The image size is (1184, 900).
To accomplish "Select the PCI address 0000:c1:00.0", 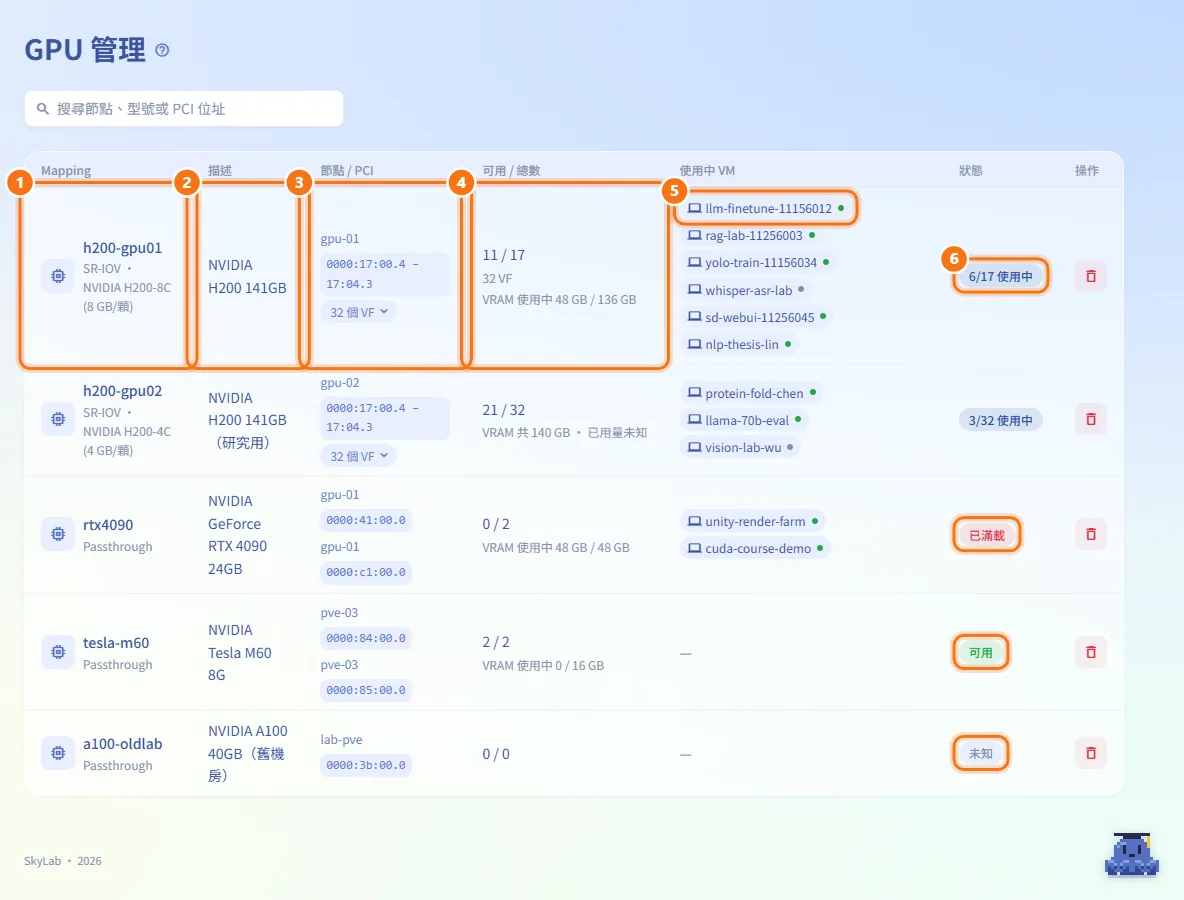I will (366, 572).
